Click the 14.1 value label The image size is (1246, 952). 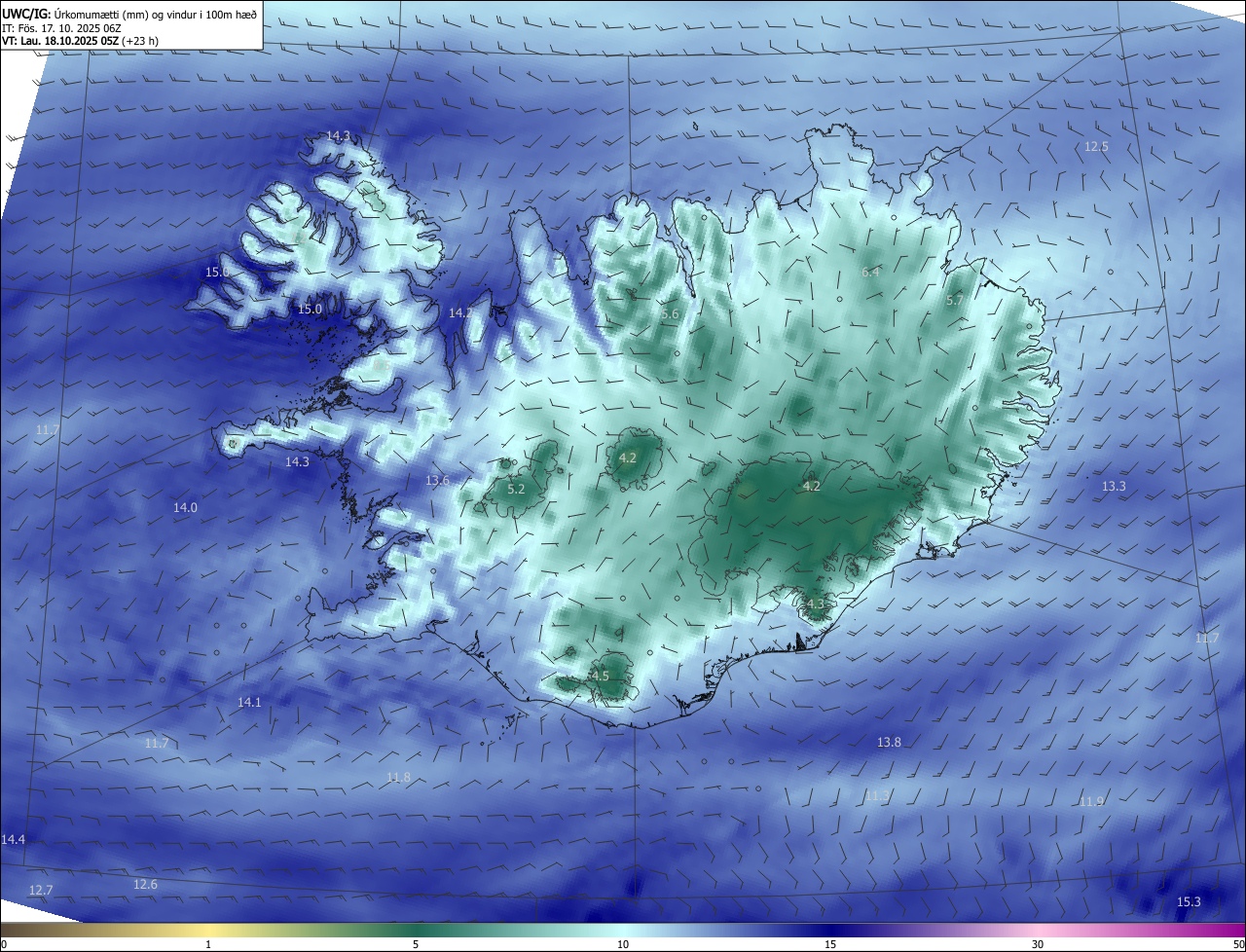pos(249,702)
